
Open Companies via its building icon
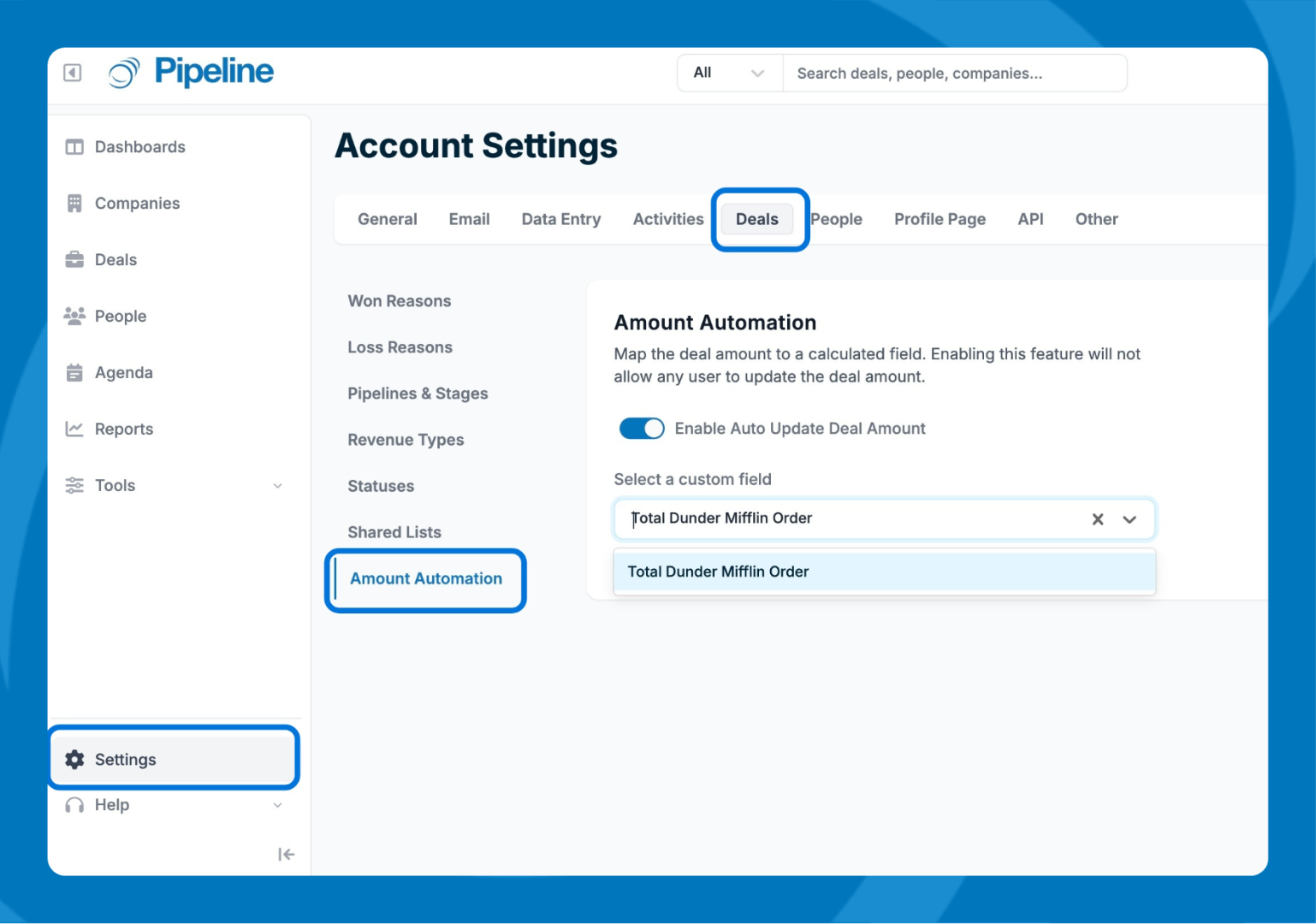[74, 204]
